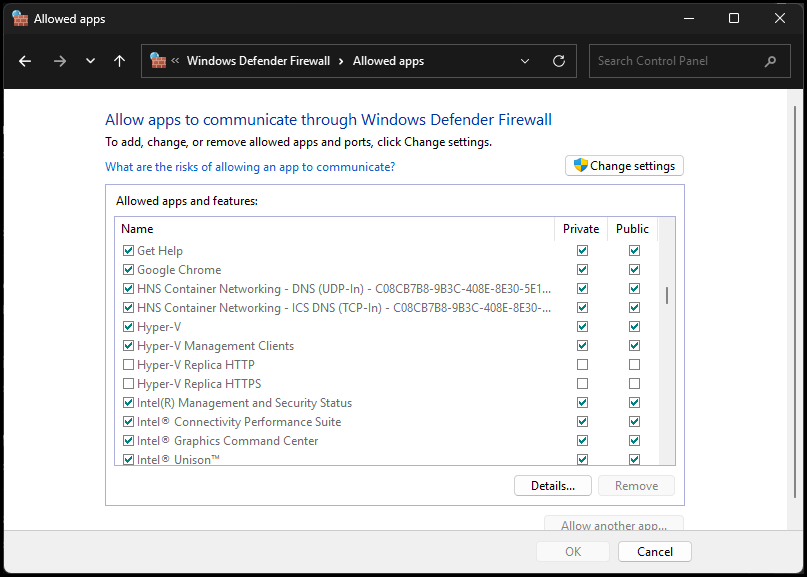Click the Back navigation arrow
The height and width of the screenshot is (577, 807).
coord(25,61)
